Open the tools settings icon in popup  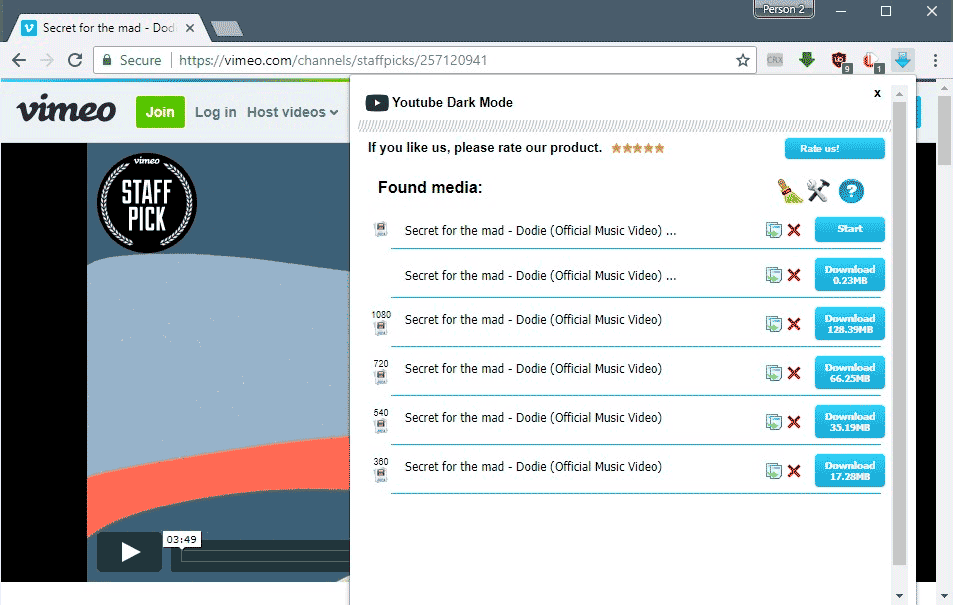(x=820, y=190)
